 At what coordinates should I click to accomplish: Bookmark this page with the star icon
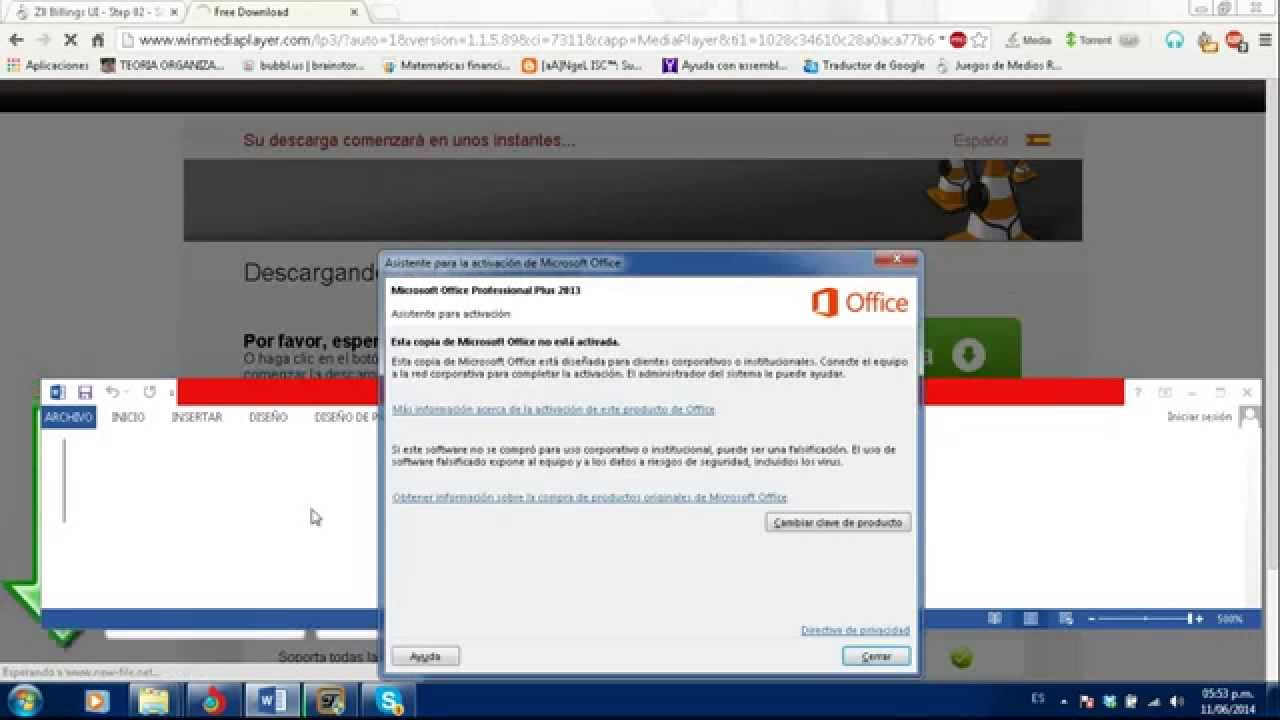coord(979,40)
